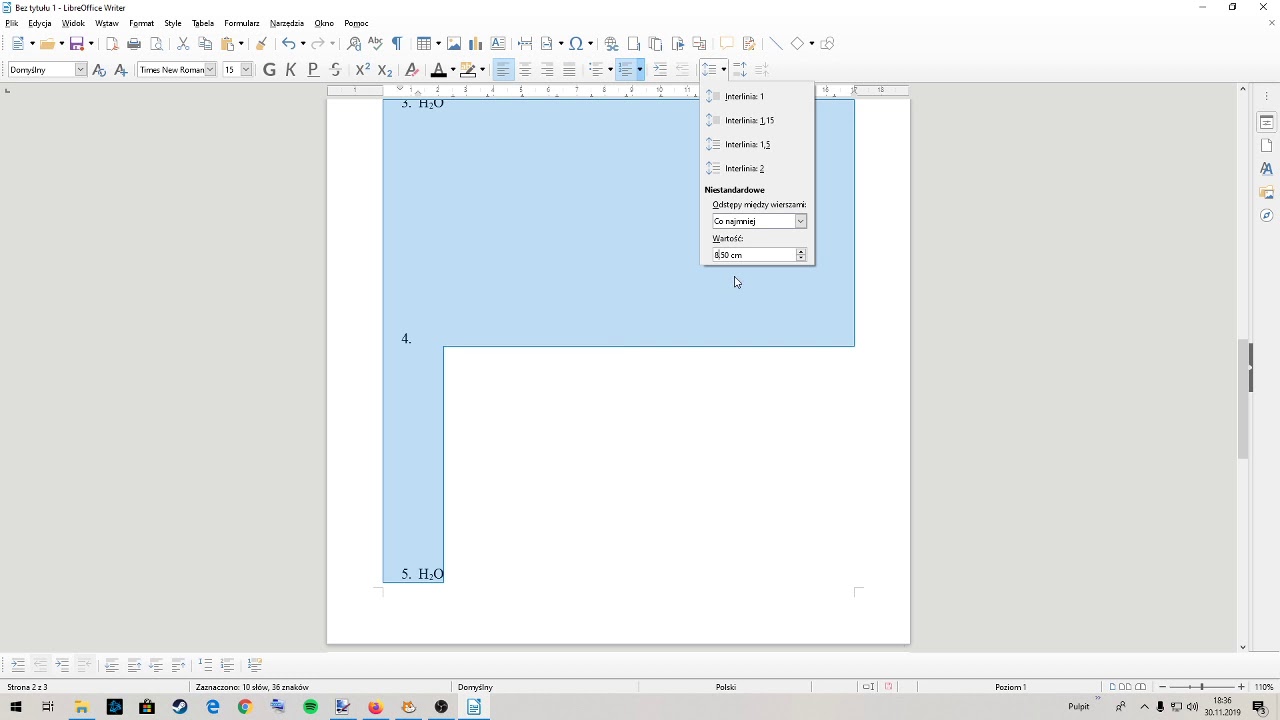Screen dimensions: 1280x720
Task: Open the bullet list dropdown arrow
Action: point(610,69)
